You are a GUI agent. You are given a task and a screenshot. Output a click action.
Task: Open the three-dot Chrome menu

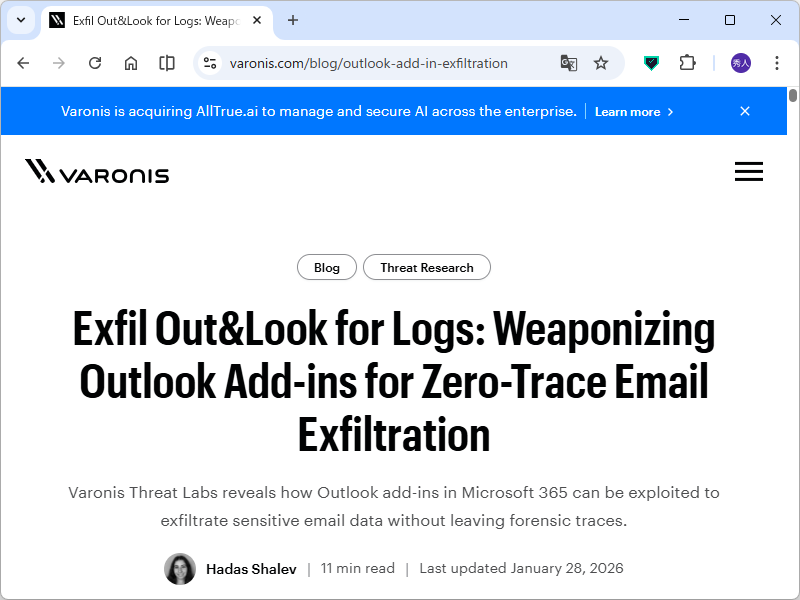coord(777,62)
